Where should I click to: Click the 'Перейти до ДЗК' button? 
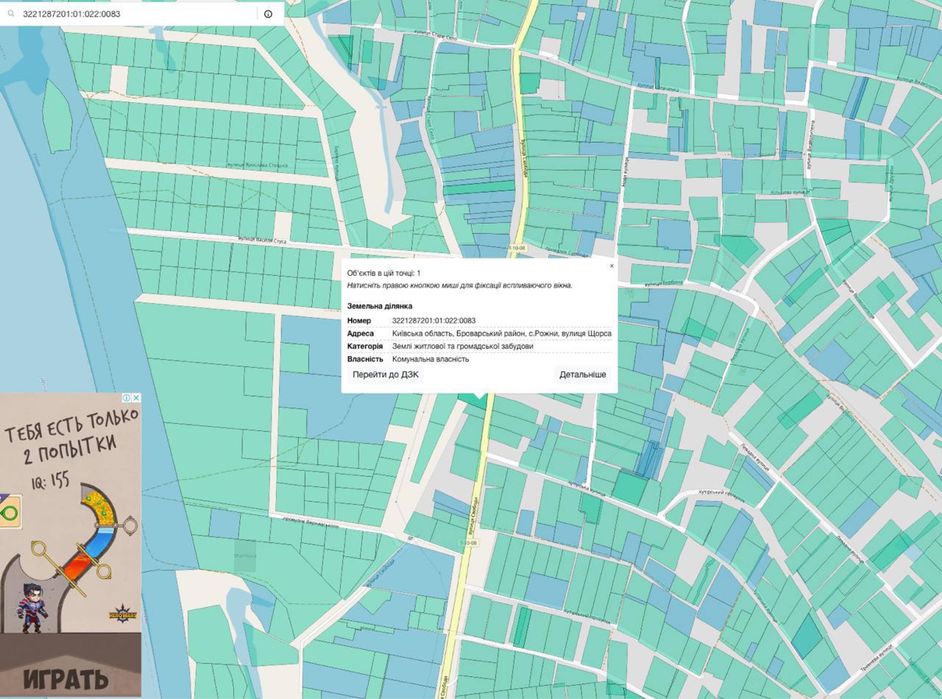tap(386, 375)
